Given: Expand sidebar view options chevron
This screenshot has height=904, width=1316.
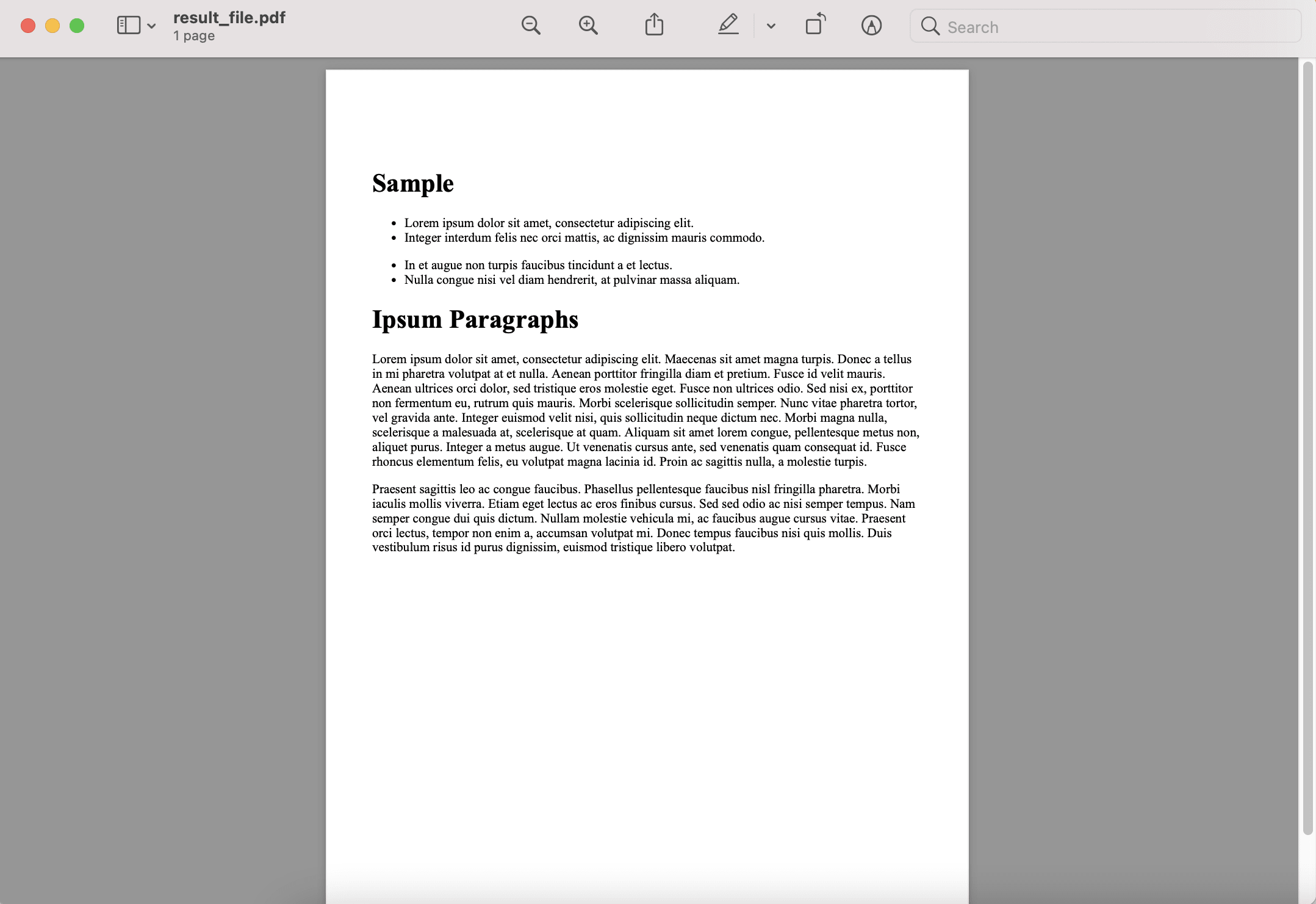Looking at the screenshot, I should point(151,26).
